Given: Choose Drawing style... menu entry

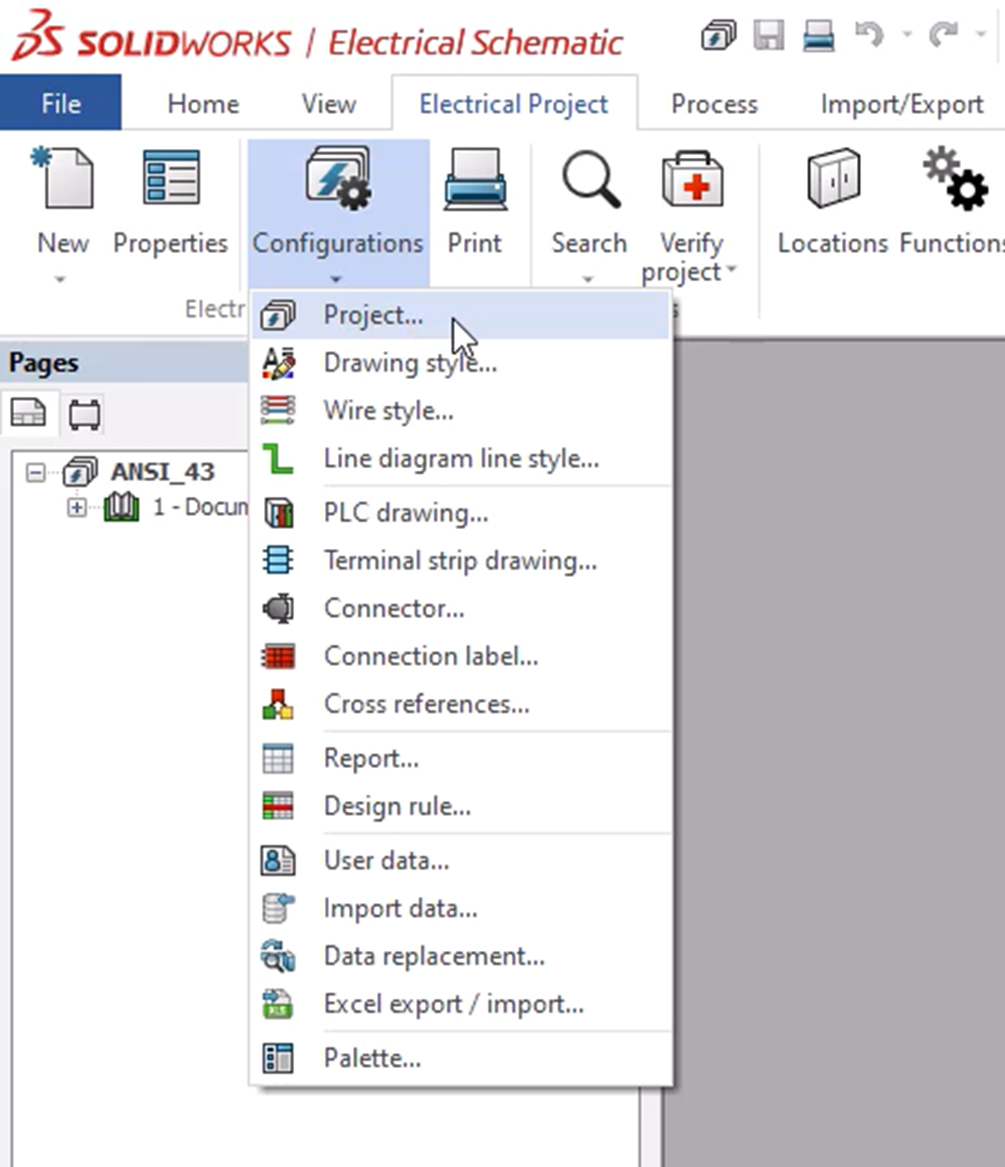Looking at the screenshot, I should click(x=462, y=363).
